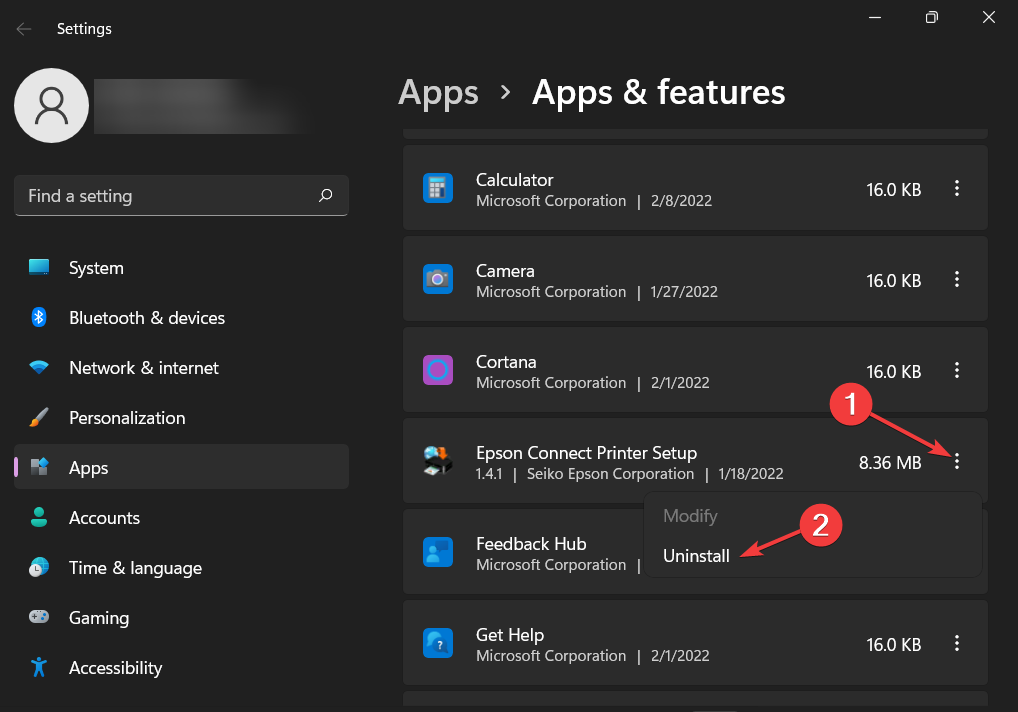The height and width of the screenshot is (712, 1018).
Task: Open the Calculator options menu
Action: coord(957,188)
